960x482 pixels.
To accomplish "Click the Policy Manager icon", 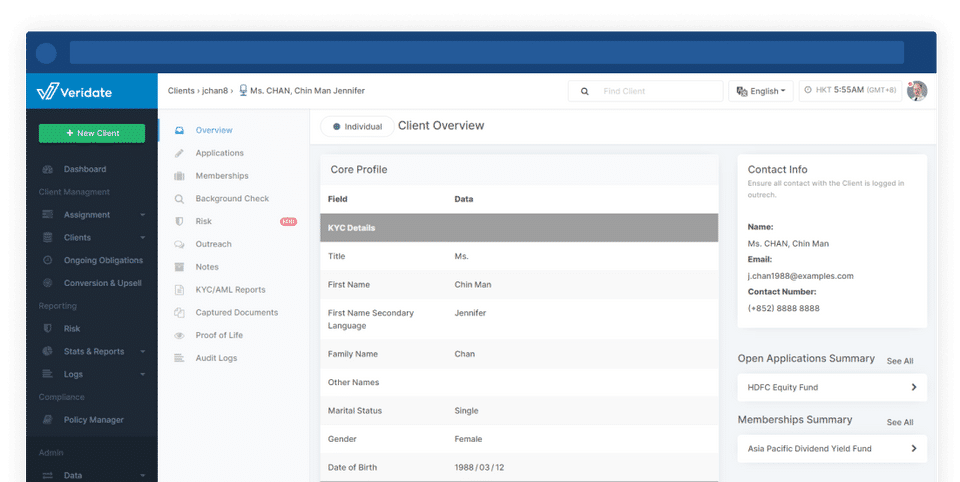I will [47, 420].
